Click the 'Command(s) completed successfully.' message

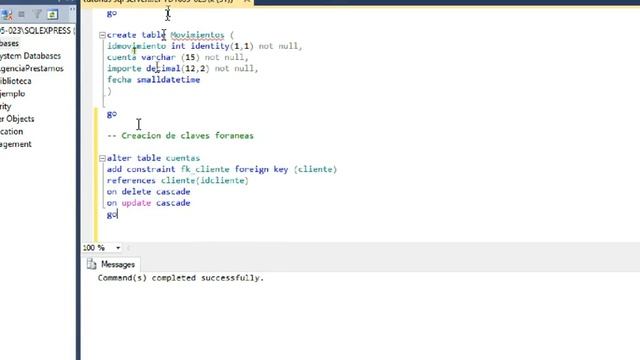[181, 278]
